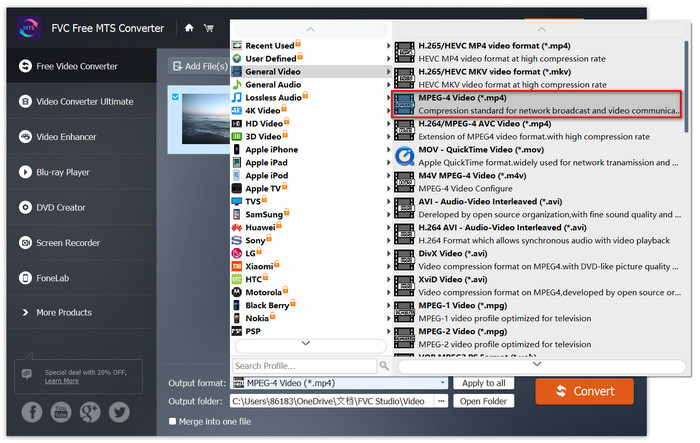The height and width of the screenshot is (443, 700).
Task: Select the Sony device category
Action: (x=311, y=240)
